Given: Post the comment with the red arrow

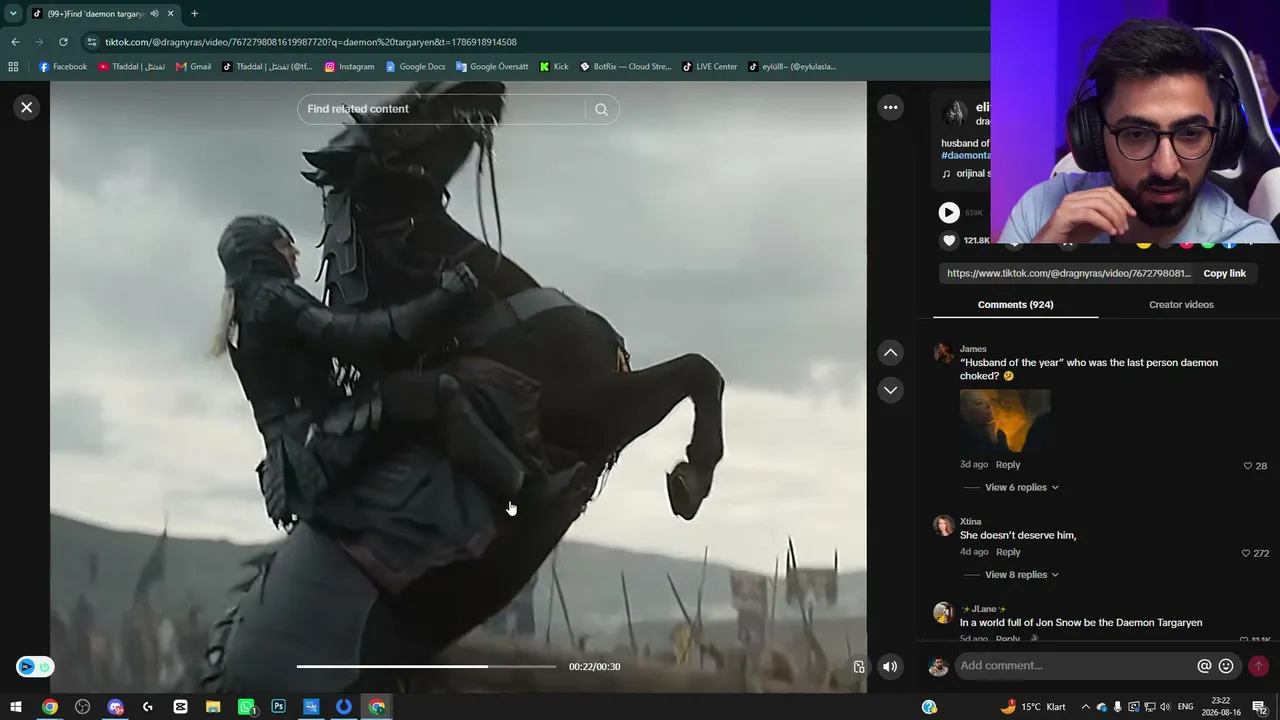Looking at the screenshot, I should 1258,666.
